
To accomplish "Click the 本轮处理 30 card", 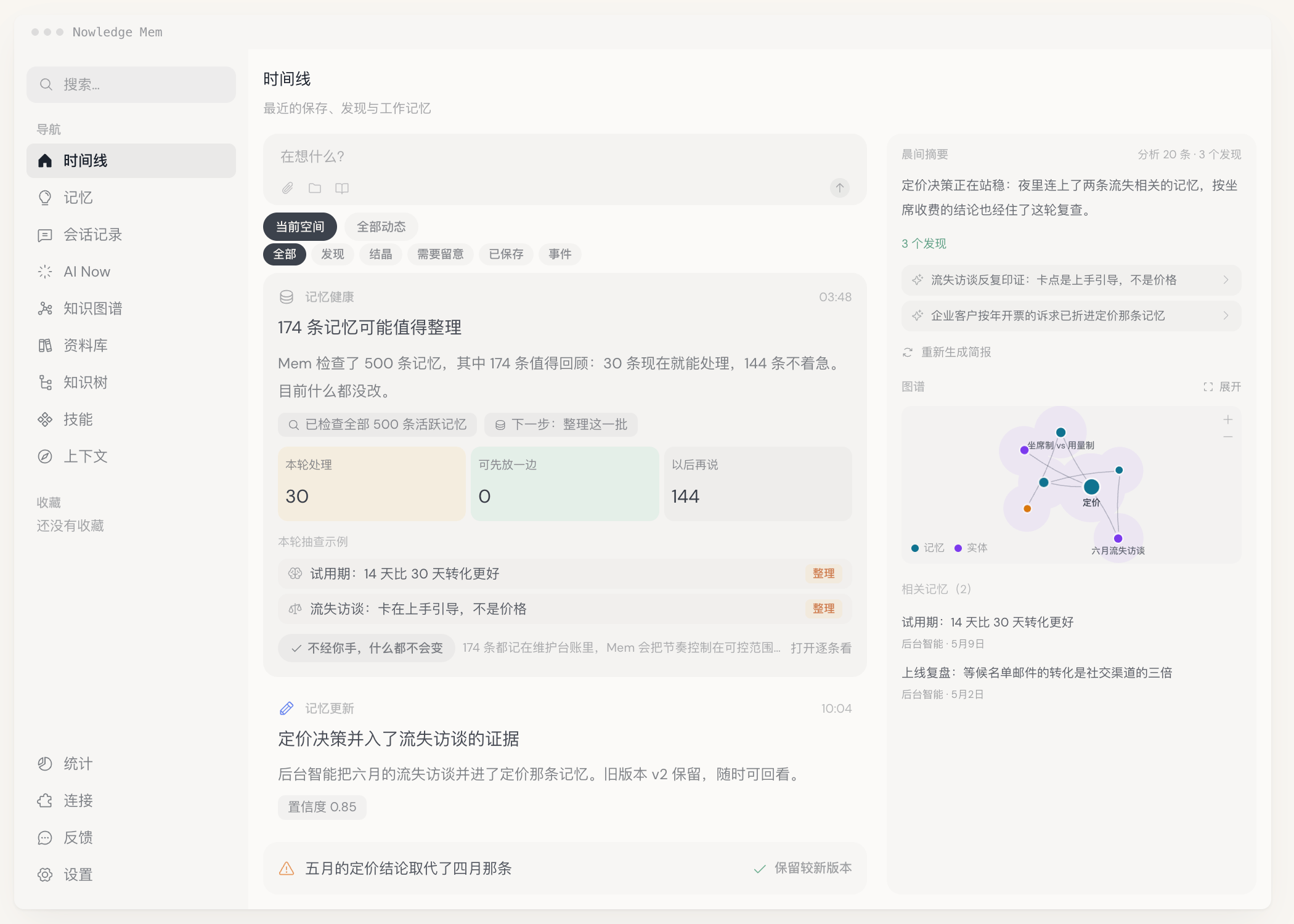I will coord(372,484).
